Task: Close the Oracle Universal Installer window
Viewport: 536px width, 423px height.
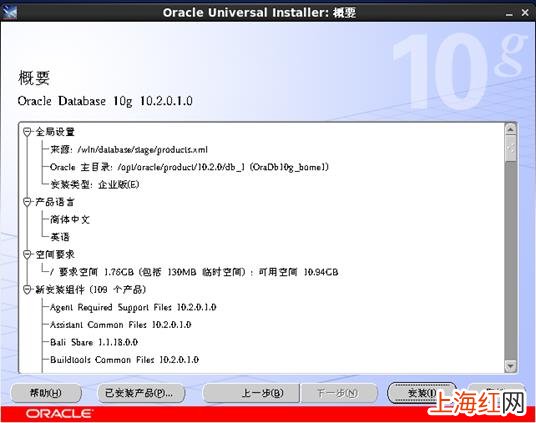Action: click(x=525, y=13)
